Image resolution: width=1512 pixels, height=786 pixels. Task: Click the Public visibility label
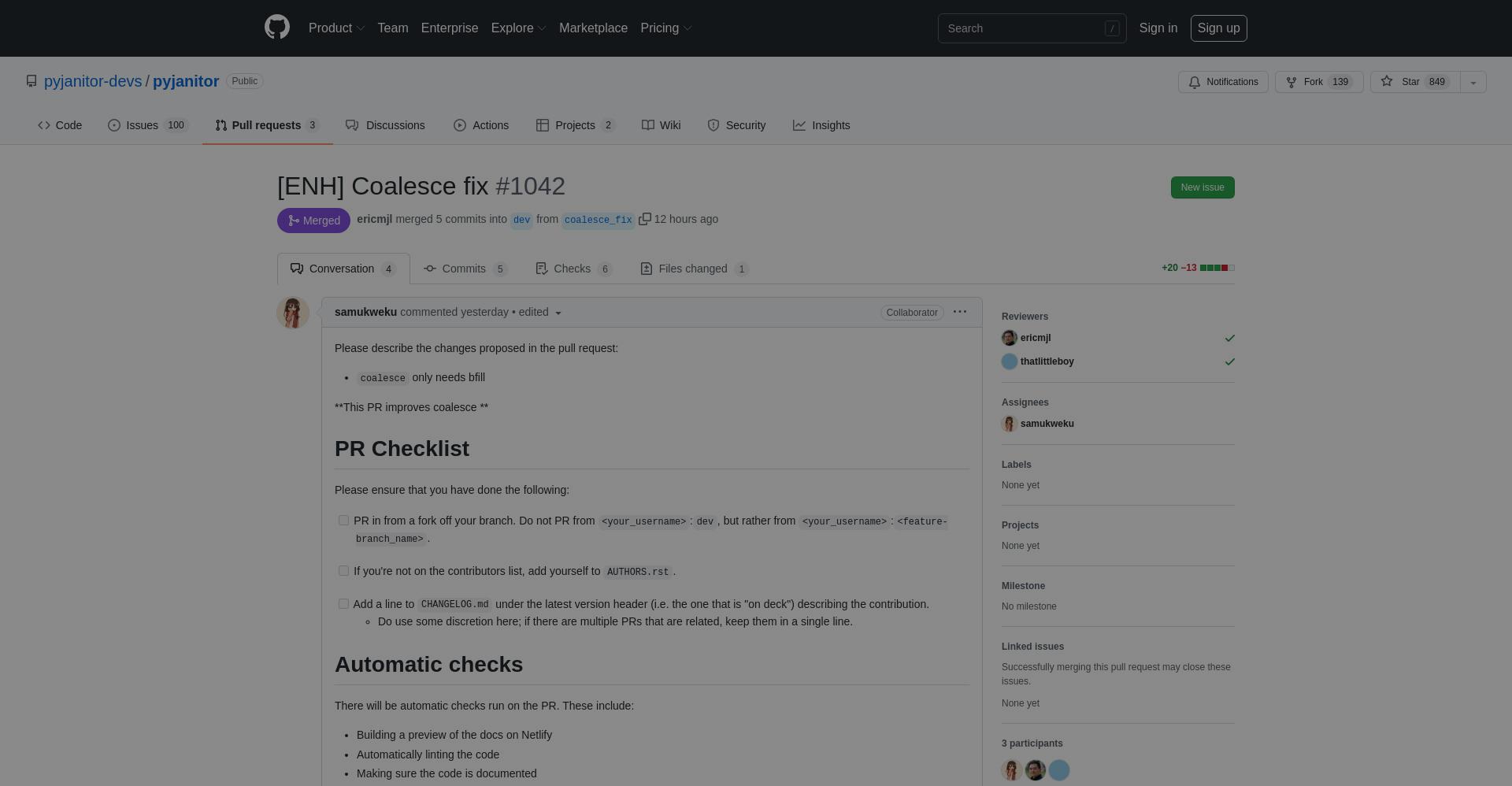245,81
